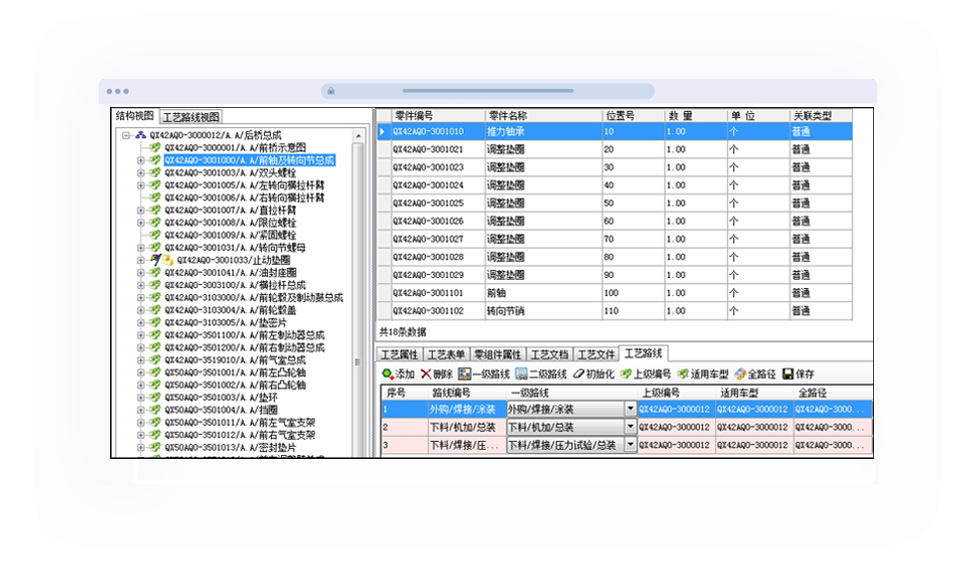Click the part icon beside 前右气室支架

point(155,435)
